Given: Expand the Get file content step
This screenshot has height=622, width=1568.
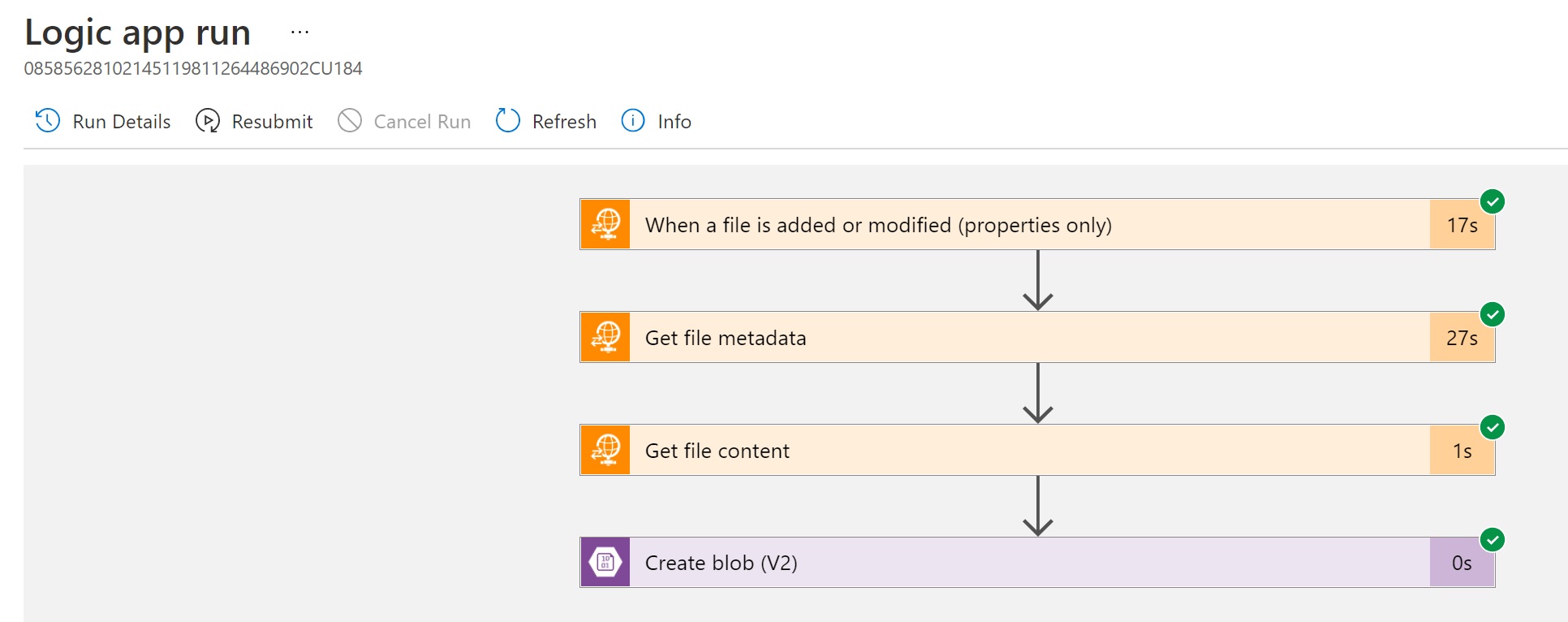Looking at the screenshot, I should point(717,451).
